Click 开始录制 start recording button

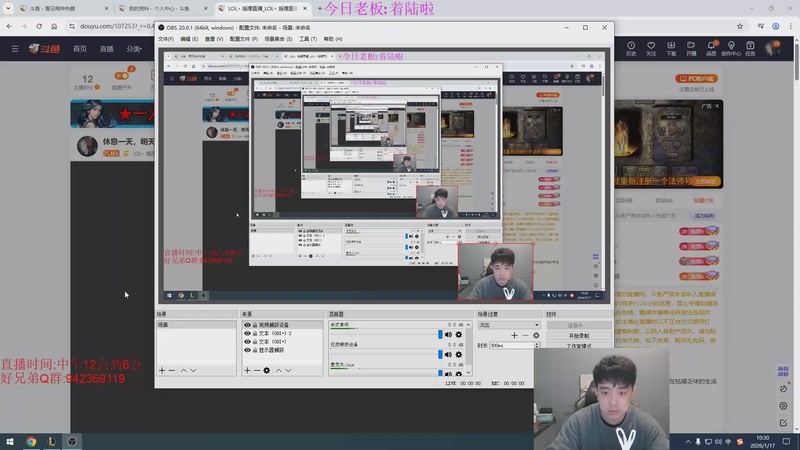pos(579,336)
